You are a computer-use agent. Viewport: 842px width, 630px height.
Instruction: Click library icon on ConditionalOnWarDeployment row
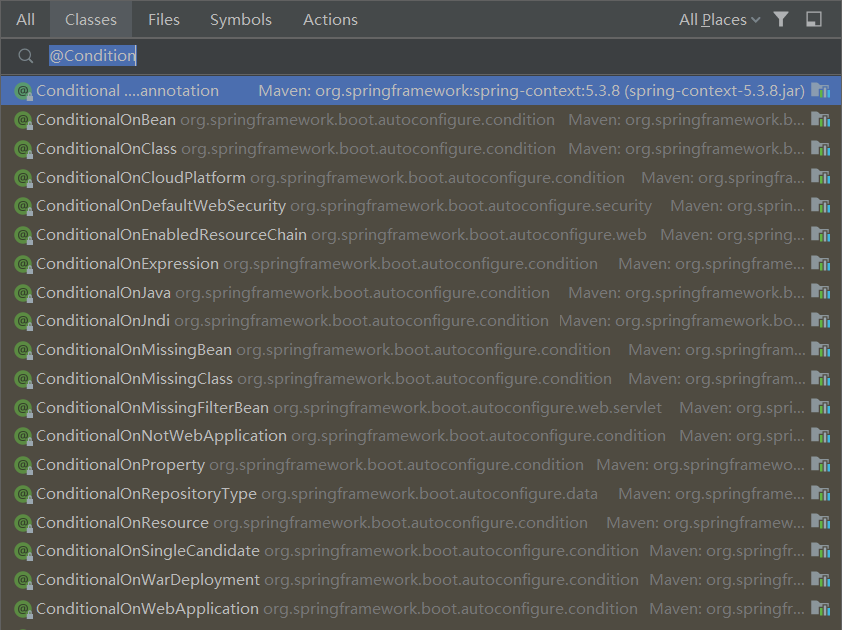pyautogui.click(x=821, y=579)
